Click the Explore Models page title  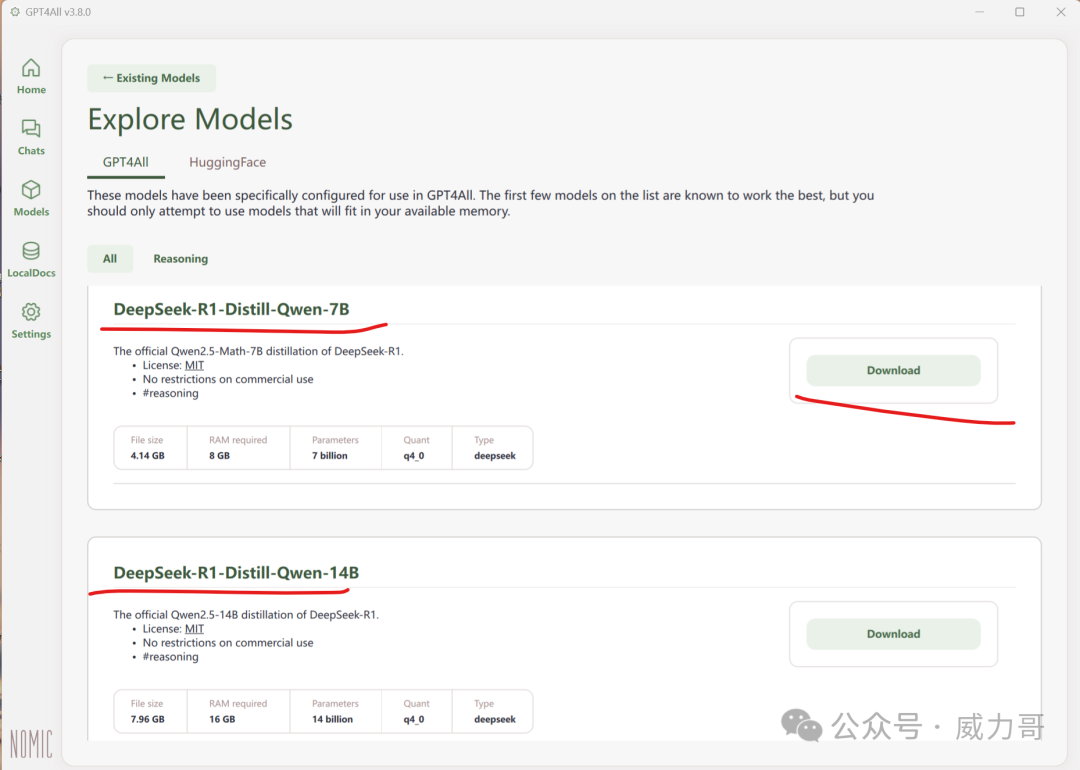pos(190,119)
